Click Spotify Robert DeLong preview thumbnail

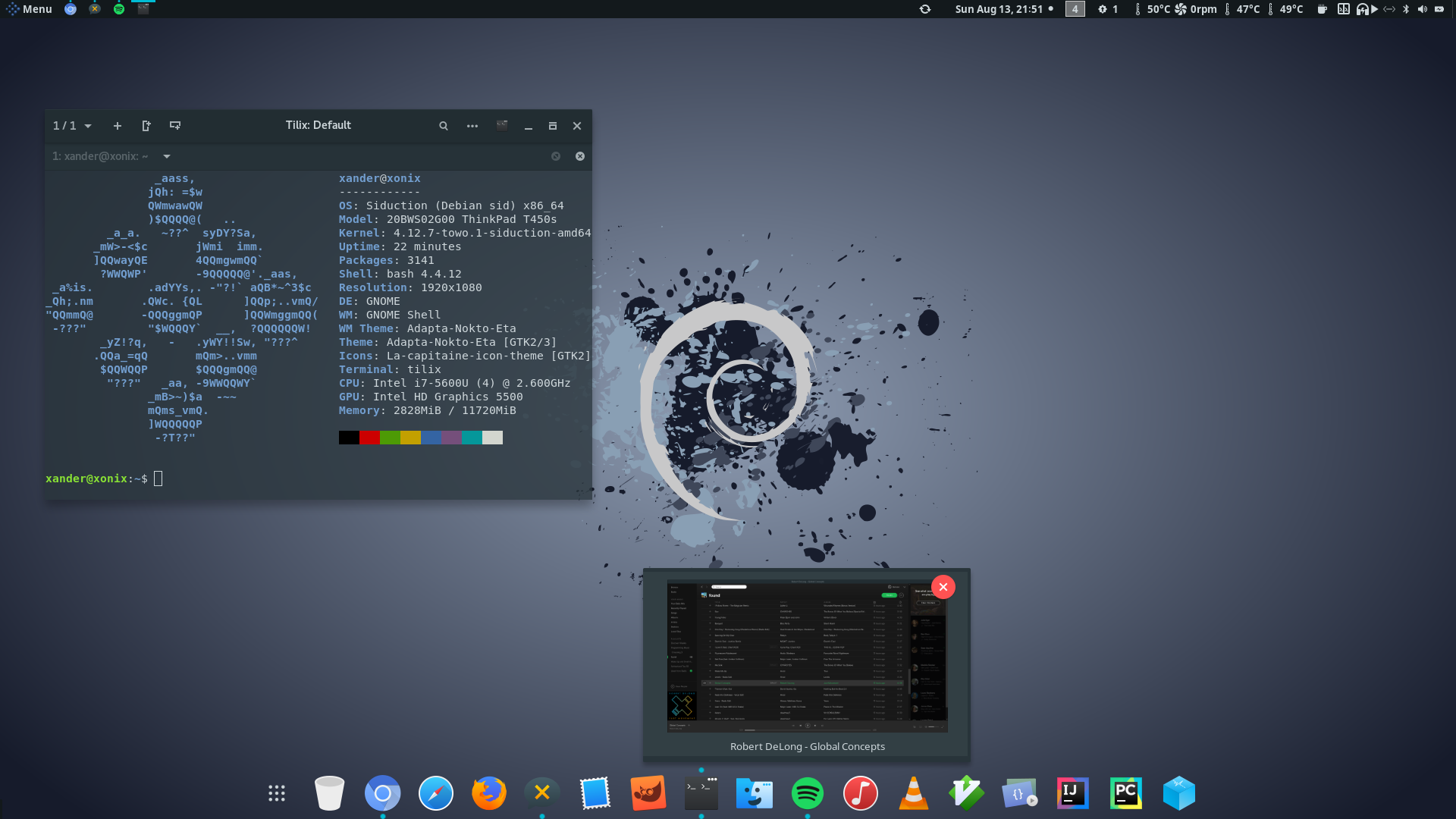point(807,656)
